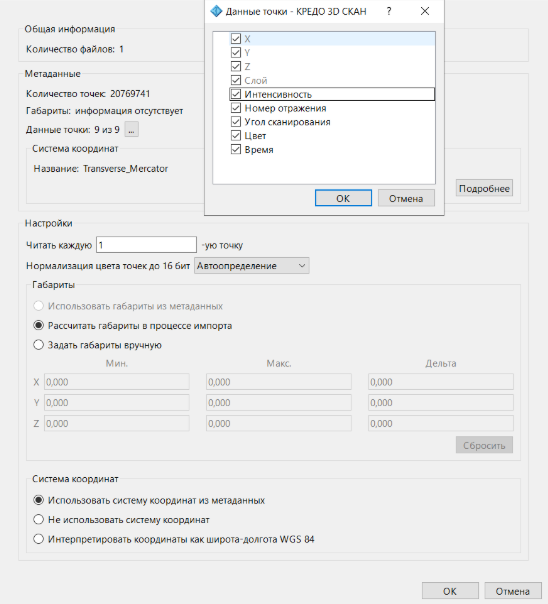Click the КРЕДО 3D СКАН diamond icon
The image size is (548, 604).
[216, 11]
